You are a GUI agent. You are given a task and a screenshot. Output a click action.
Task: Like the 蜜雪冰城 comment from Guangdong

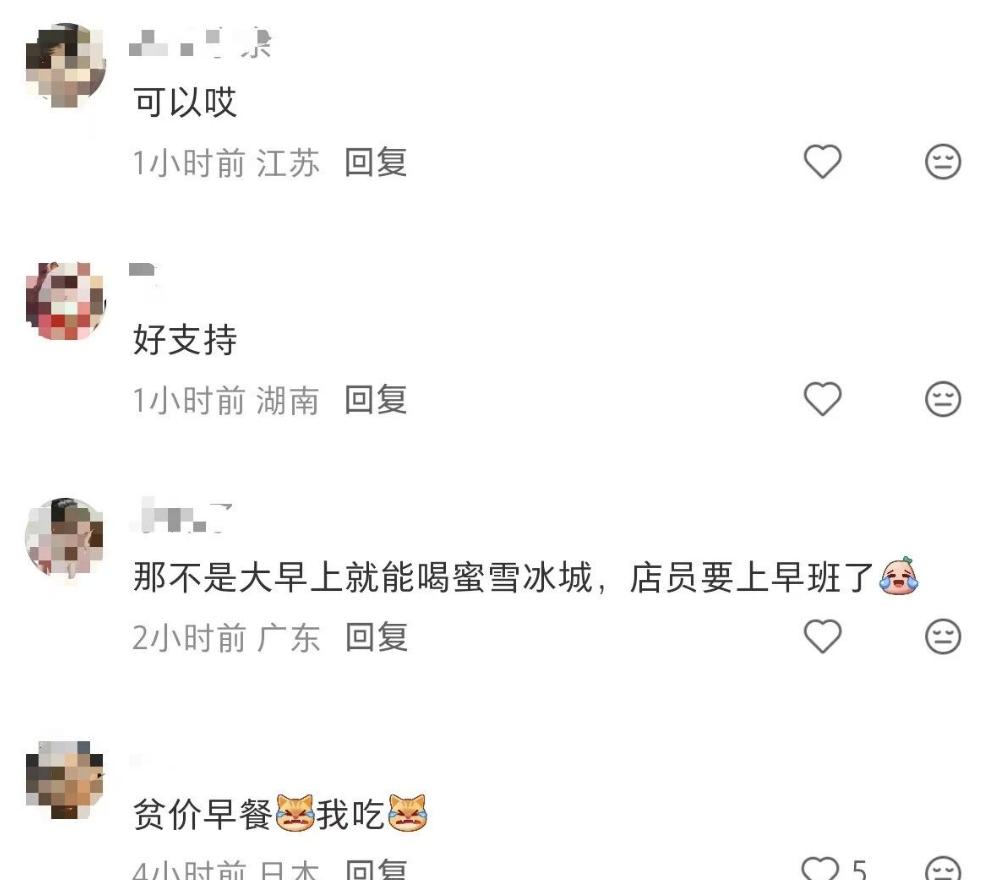pyautogui.click(x=823, y=636)
